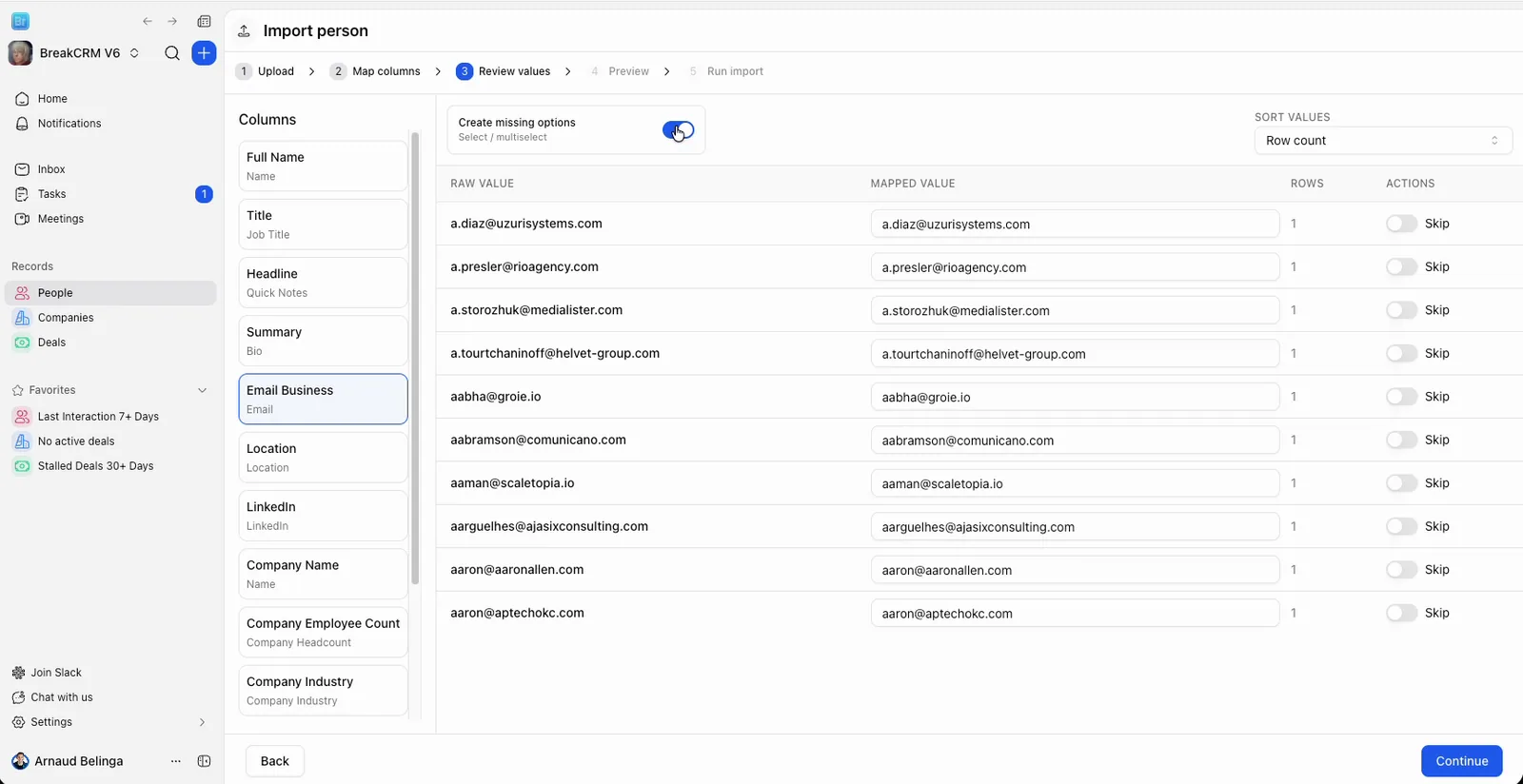Select the Full Name column card
The width and height of the screenshot is (1523, 784).
(x=323, y=167)
